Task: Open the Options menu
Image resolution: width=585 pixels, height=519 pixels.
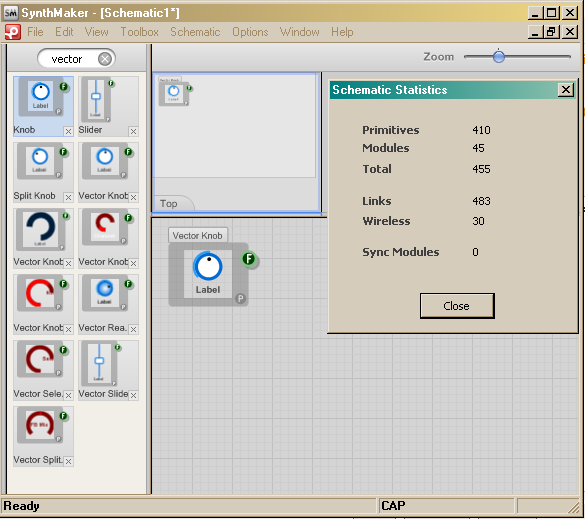Action: coord(250,32)
